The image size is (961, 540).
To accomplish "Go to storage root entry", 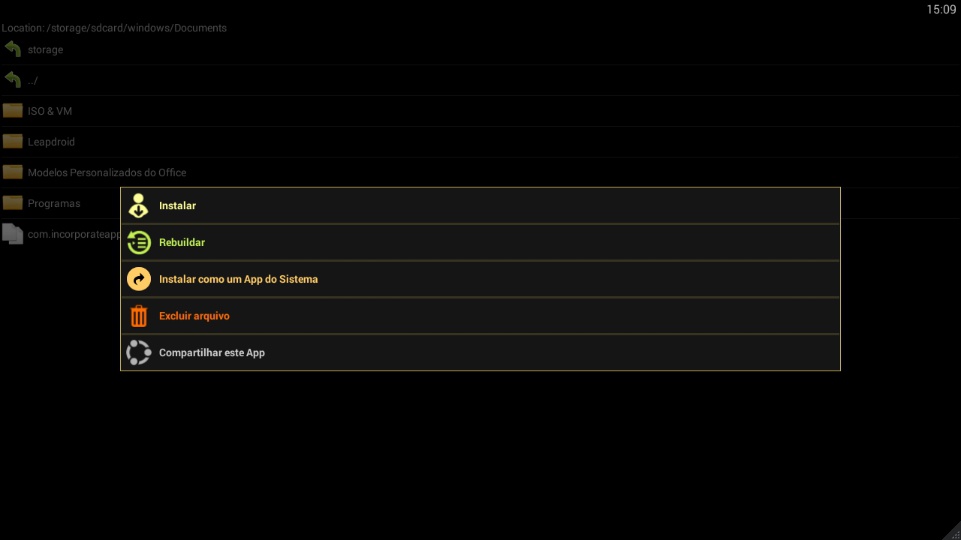I will [480, 49].
